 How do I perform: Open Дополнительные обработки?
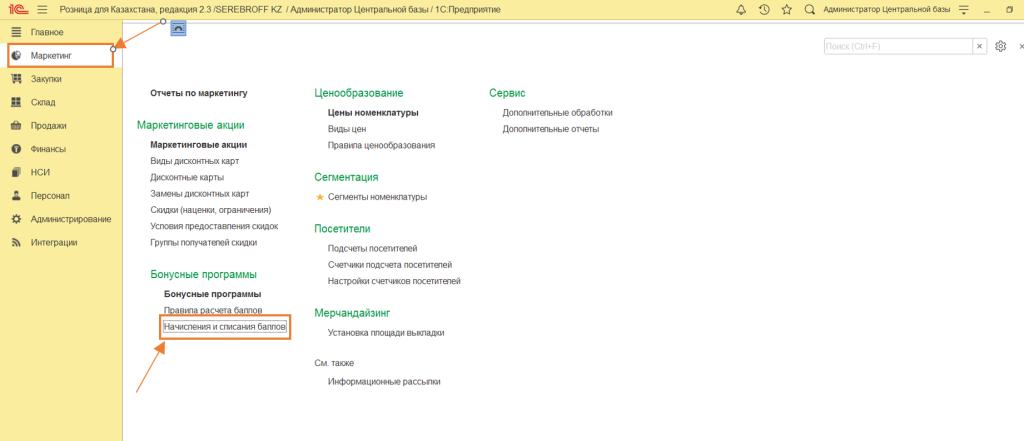[x=558, y=112]
